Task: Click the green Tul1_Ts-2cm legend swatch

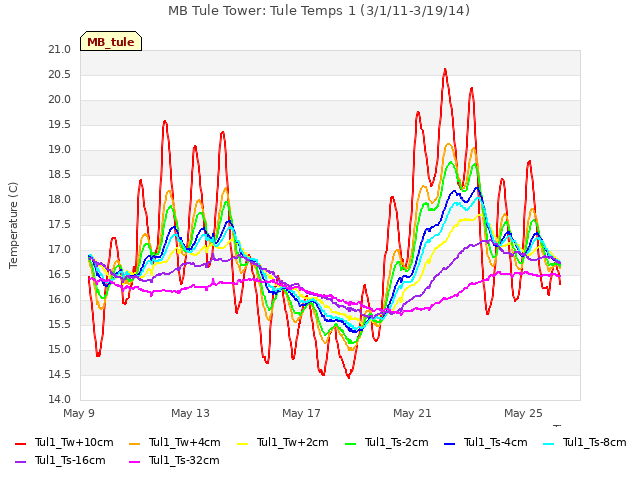Action: 351,444
